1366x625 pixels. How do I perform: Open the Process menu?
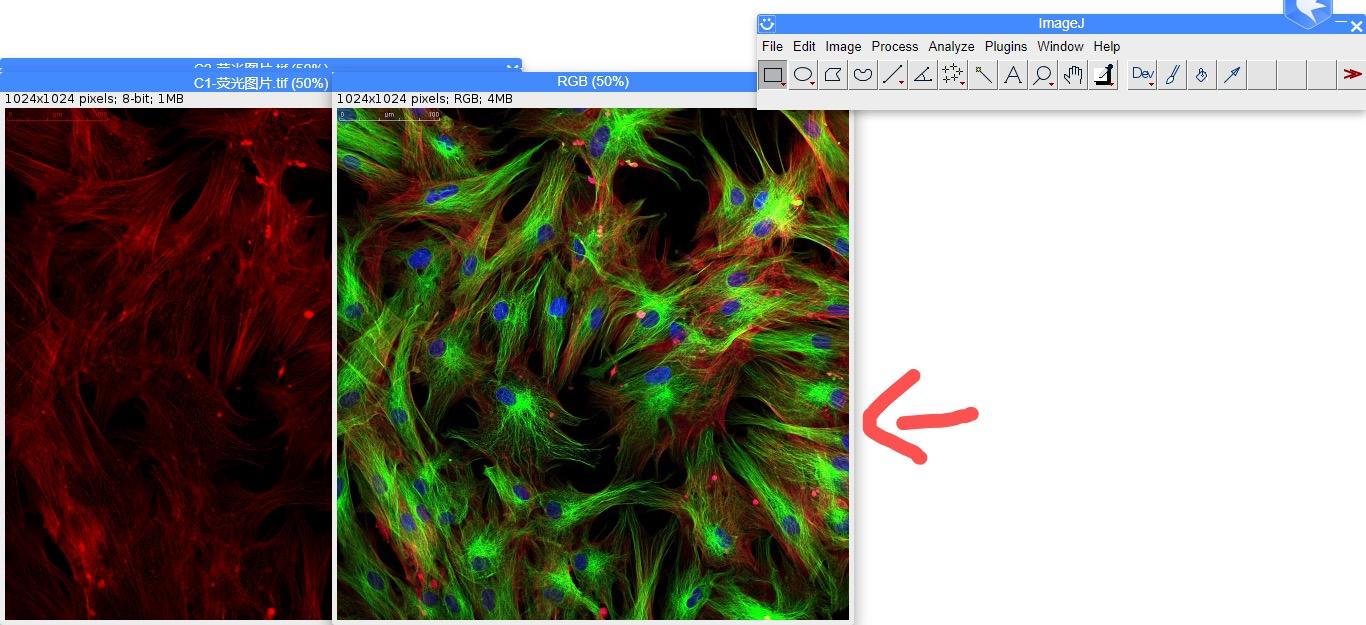tap(894, 46)
